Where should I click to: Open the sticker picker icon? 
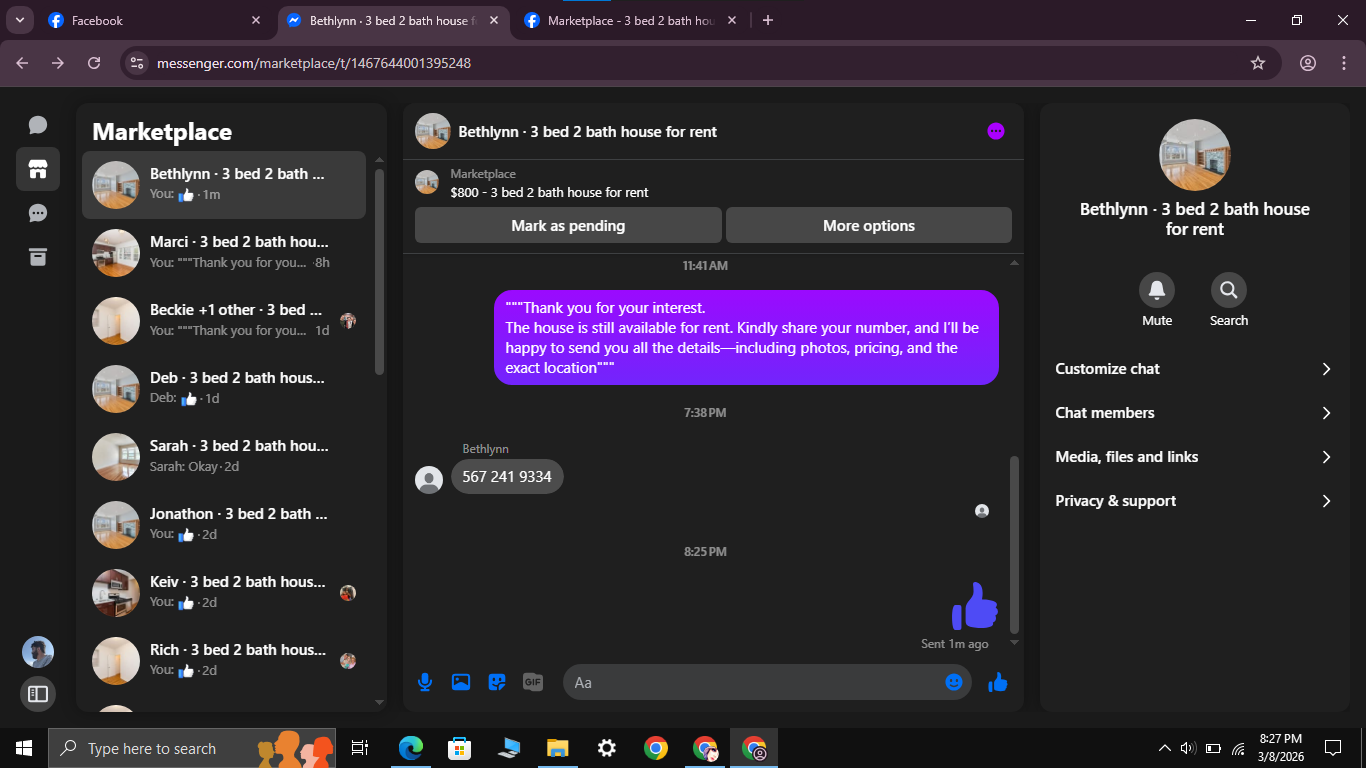[x=497, y=682]
